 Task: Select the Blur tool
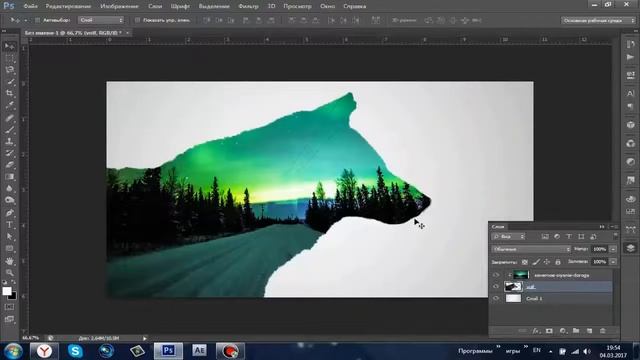[9, 189]
